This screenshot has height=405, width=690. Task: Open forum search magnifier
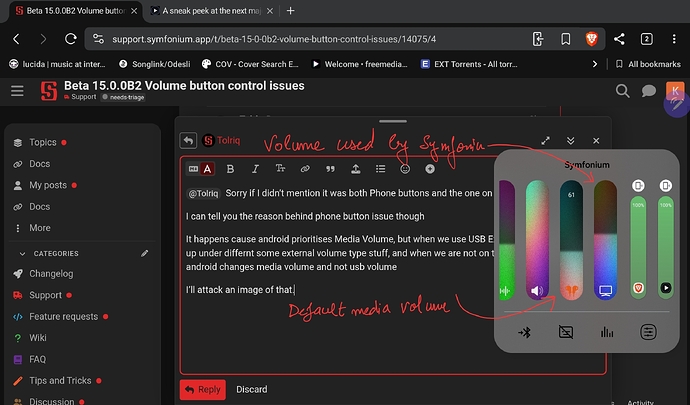coord(622,91)
